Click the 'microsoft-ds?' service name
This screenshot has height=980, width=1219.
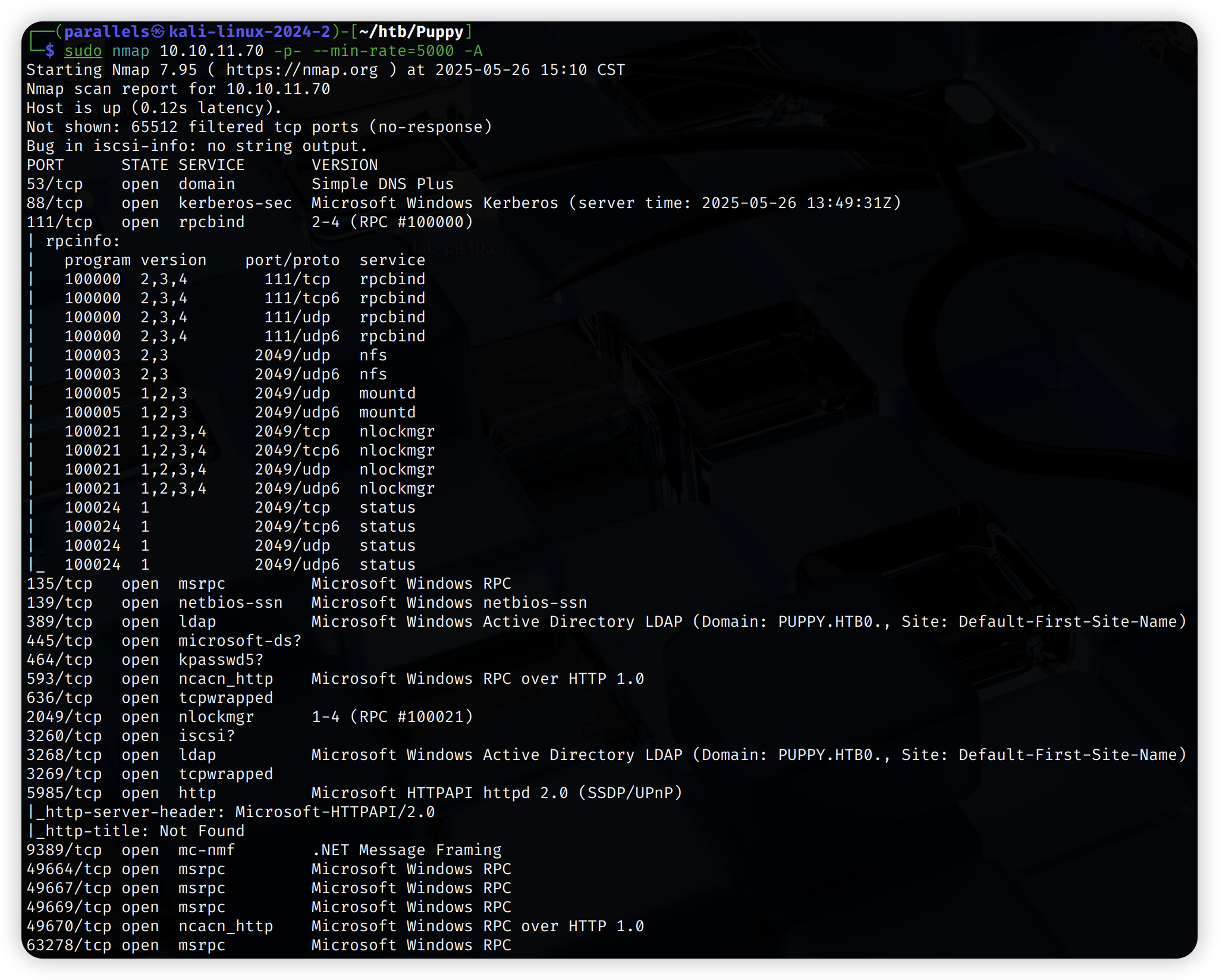pos(240,641)
